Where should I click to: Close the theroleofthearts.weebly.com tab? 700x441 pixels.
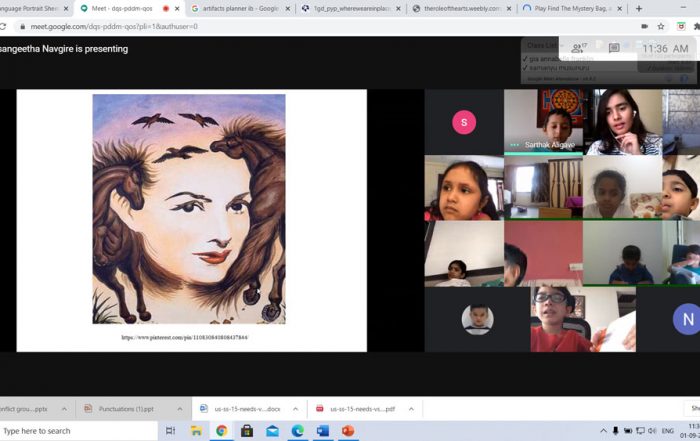tap(509, 8)
